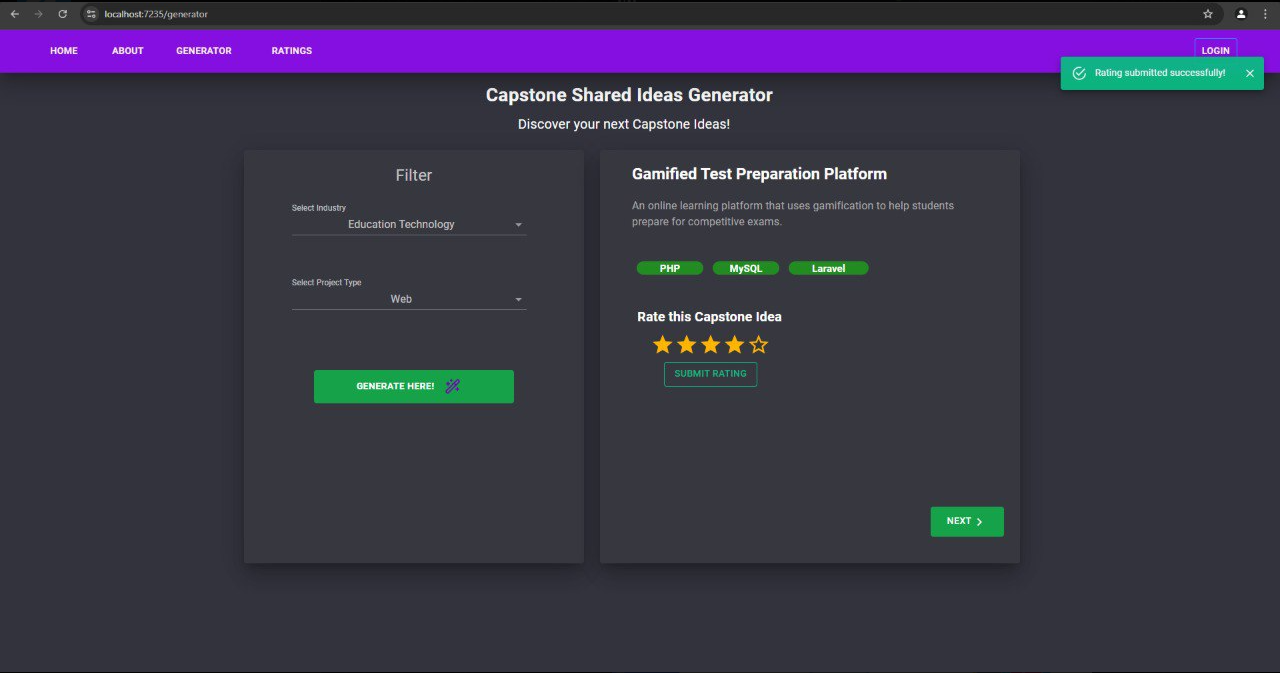Click GENERATE HERE! button
The width and height of the screenshot is (1280, 673).
click(x=414, y=387)
